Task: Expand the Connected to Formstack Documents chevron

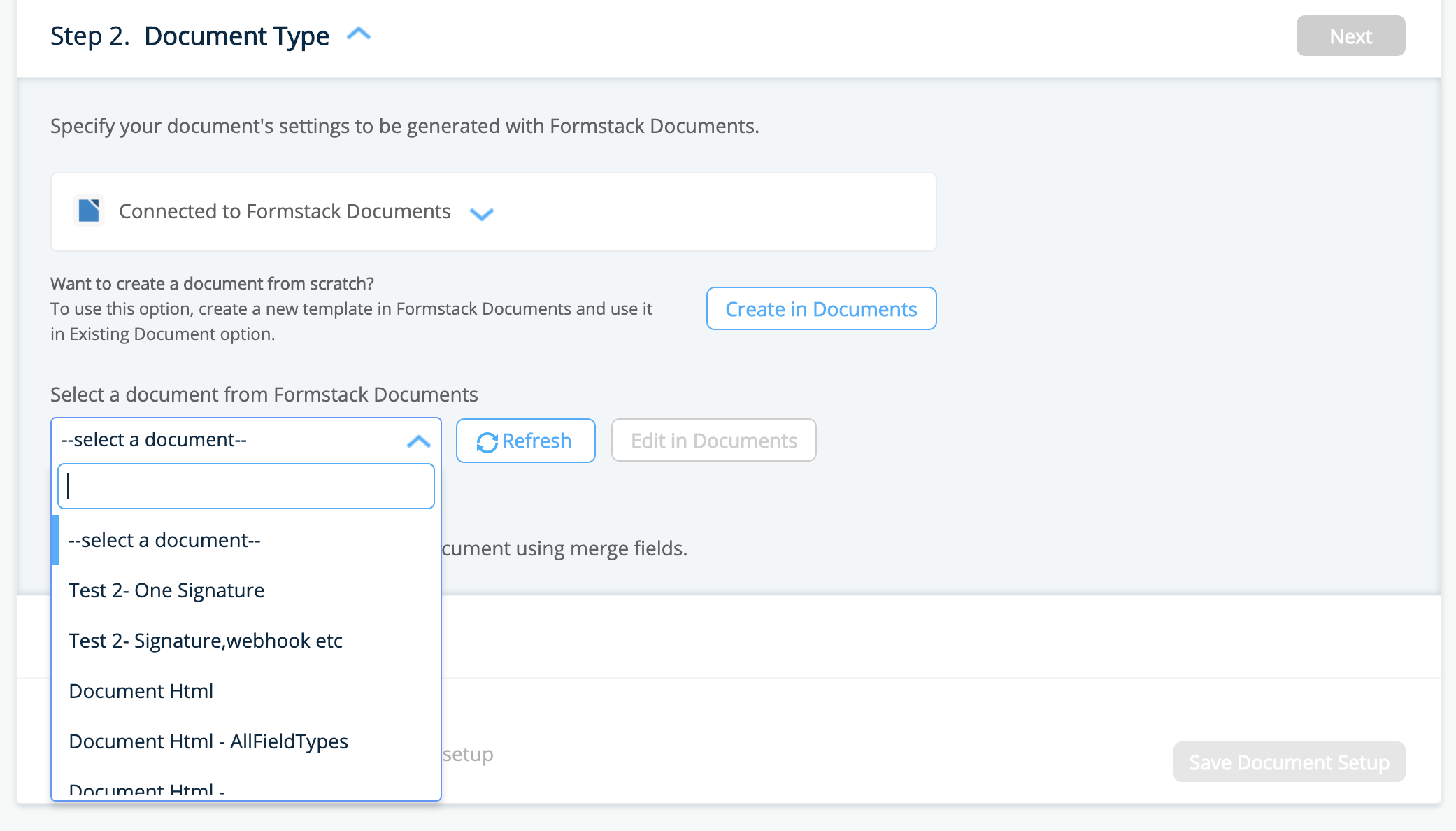Action: (x=482, y=213)
